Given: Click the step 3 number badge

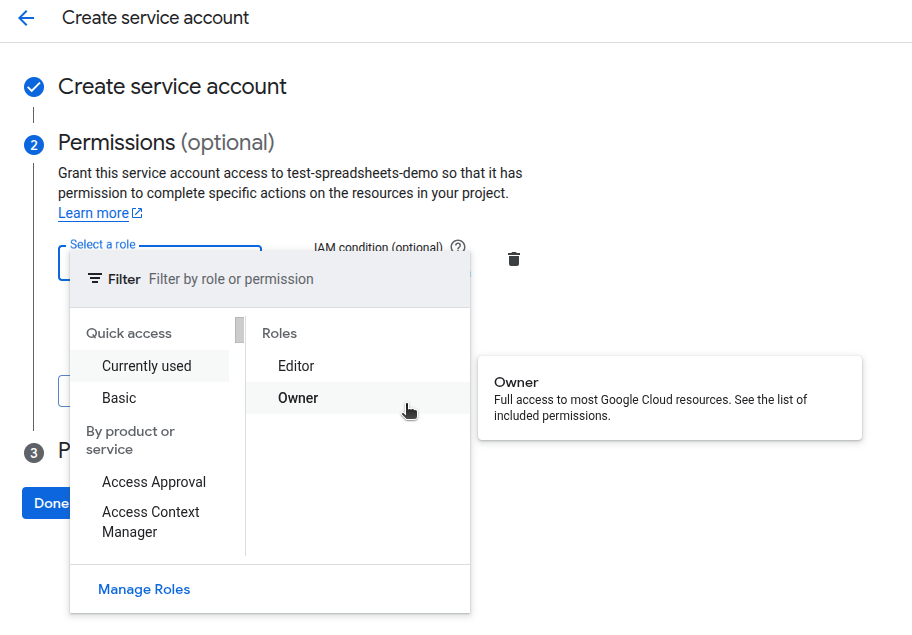Looking at the screenshot, I should [x=34, y=453].
